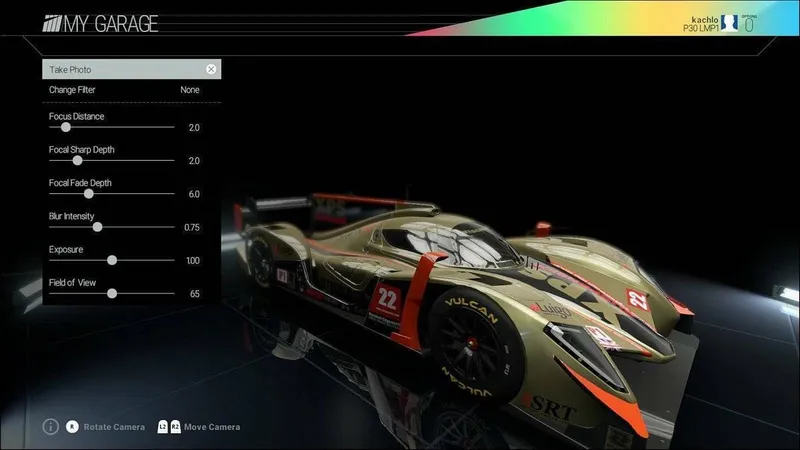Click the L2 button icon
Screen dimensions: 800x450
(162, 427)
